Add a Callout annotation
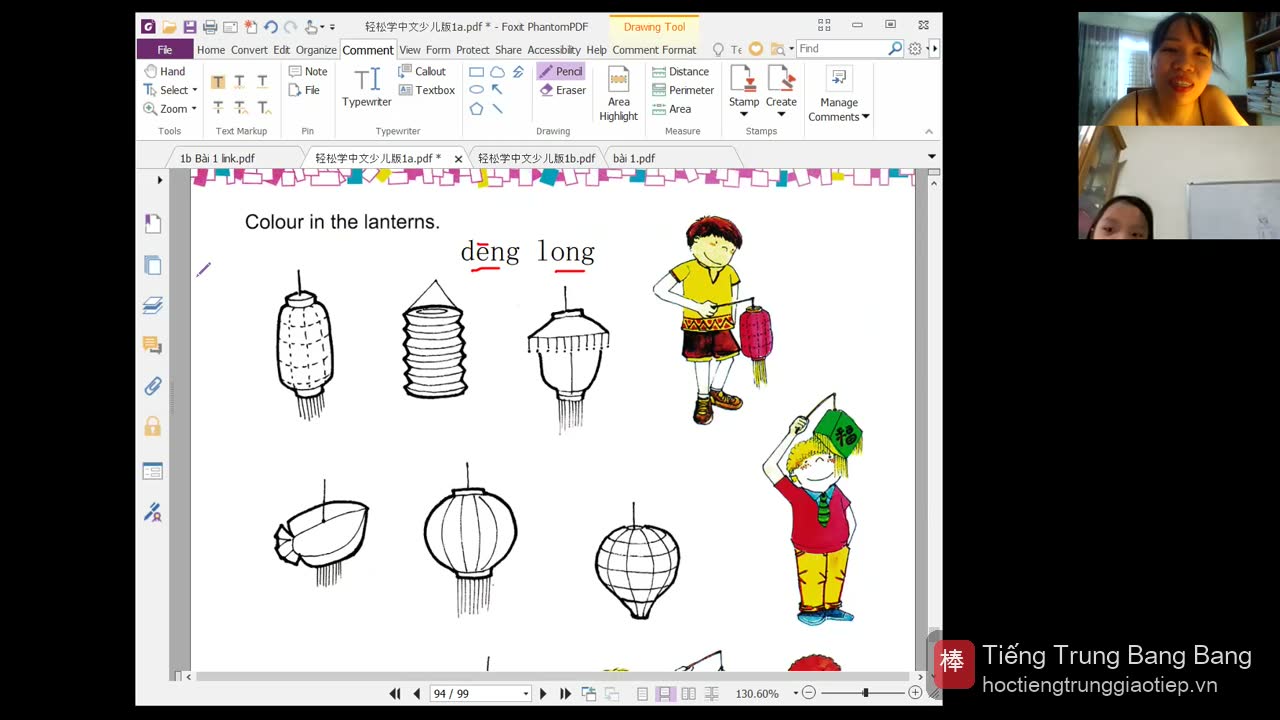1280x720 pixels. point(422,71)
